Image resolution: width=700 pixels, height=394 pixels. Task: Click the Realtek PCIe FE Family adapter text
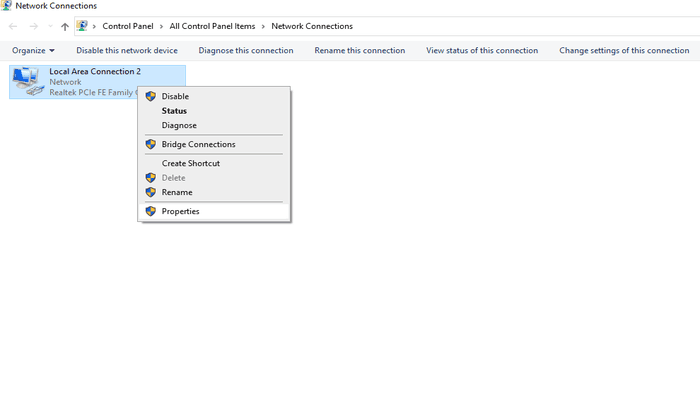tap(93, 92)
